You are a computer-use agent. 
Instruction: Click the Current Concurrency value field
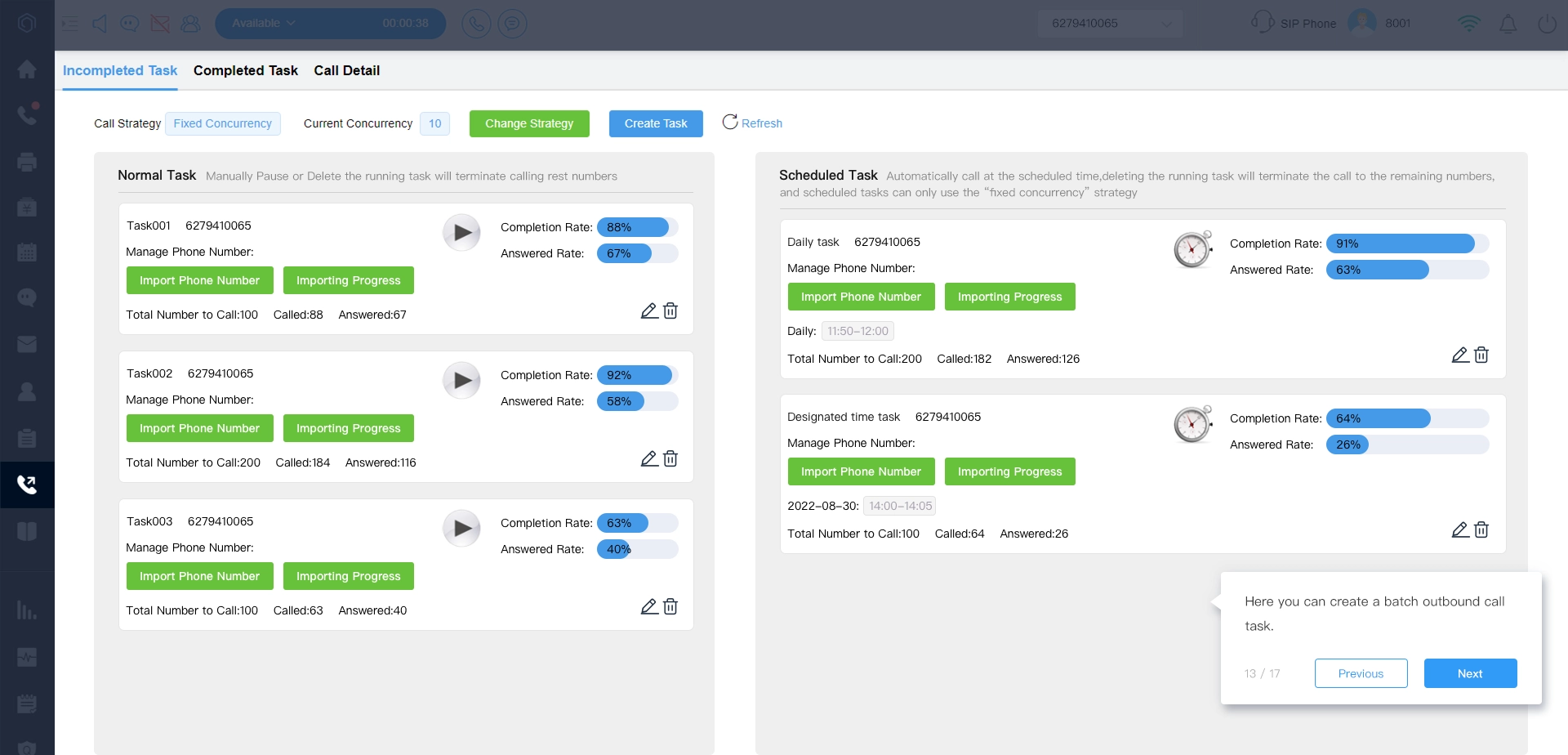click(434, 123)
